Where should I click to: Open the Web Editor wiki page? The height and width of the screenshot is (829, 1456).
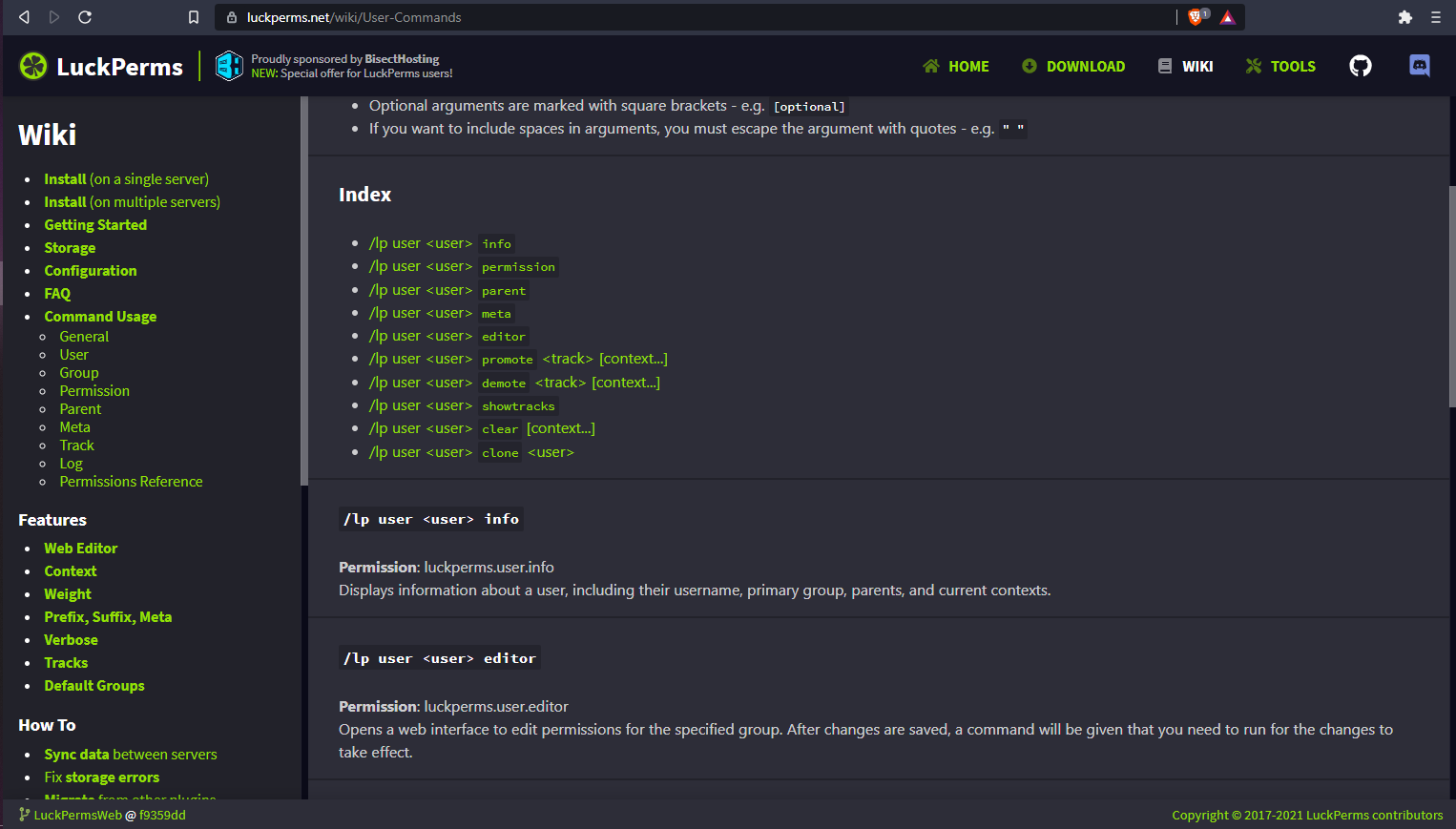point(81,549)
